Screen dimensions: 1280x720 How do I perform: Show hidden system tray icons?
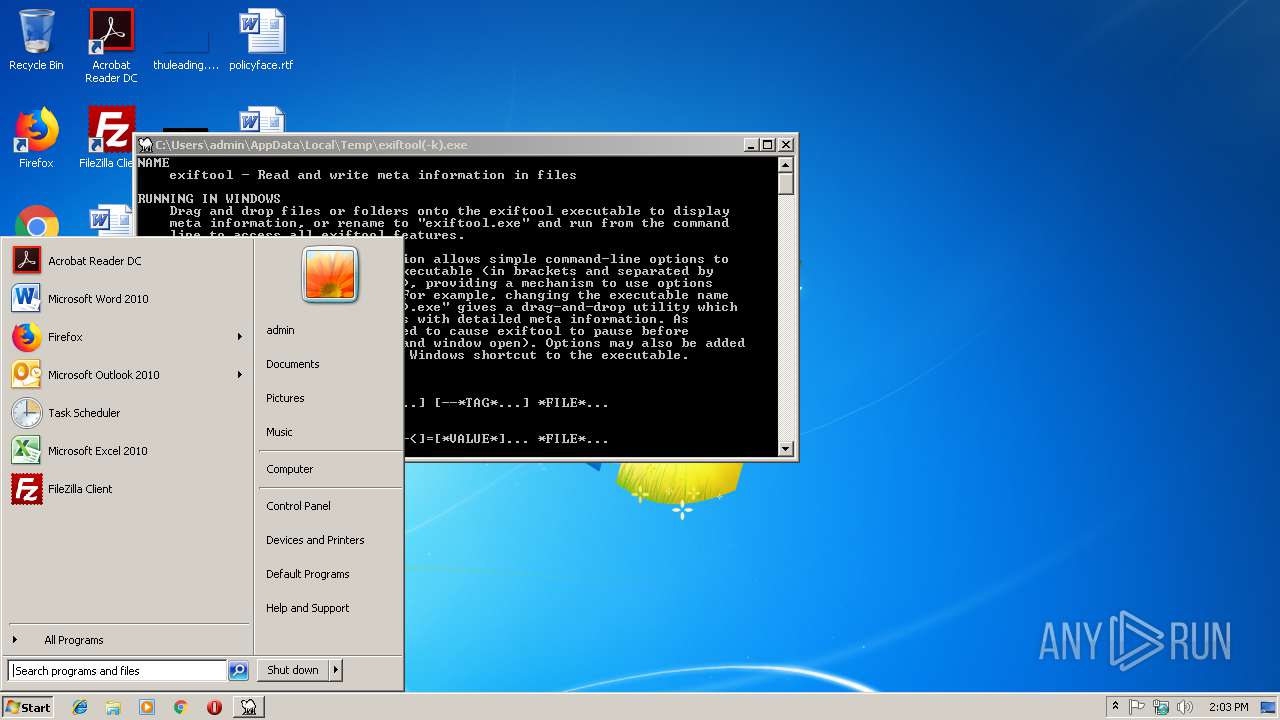(x=1115, y=707)
